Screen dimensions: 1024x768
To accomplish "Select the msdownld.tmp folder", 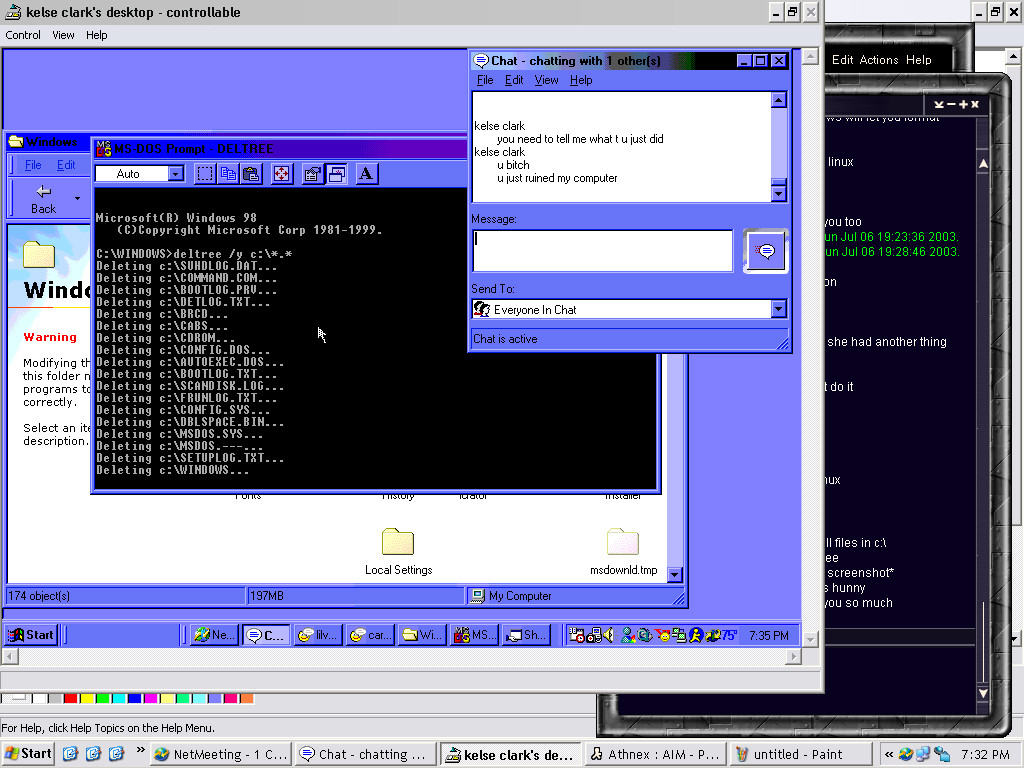I will [x=623, y=552].
